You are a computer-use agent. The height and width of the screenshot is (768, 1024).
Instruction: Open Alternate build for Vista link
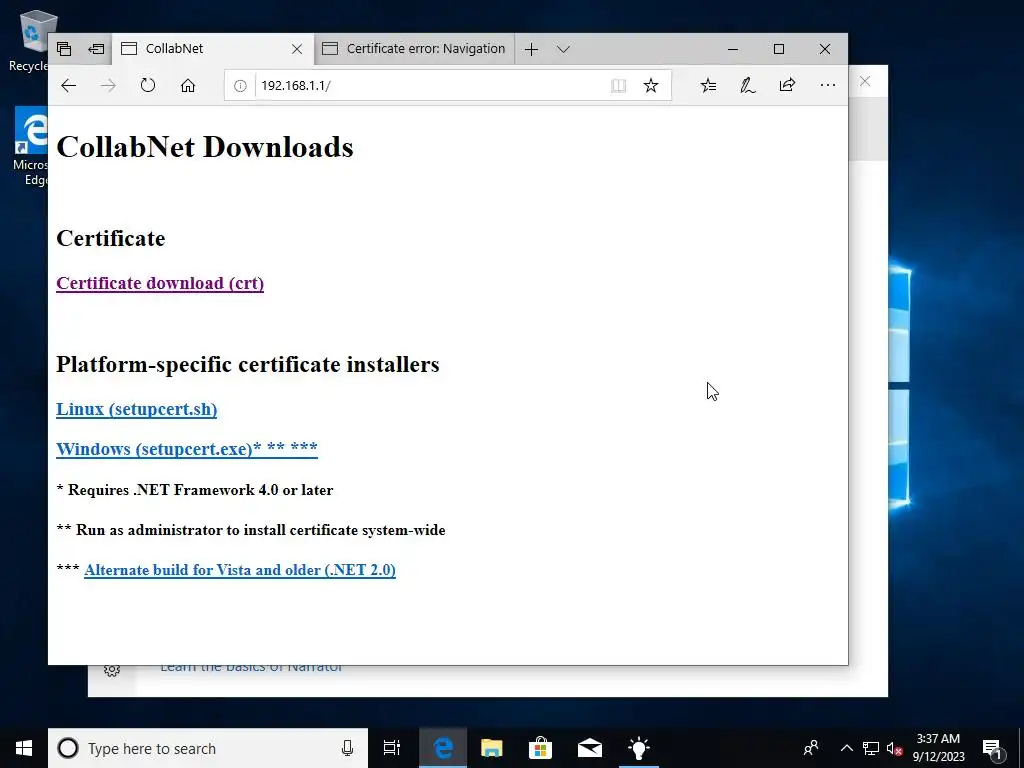240,569
